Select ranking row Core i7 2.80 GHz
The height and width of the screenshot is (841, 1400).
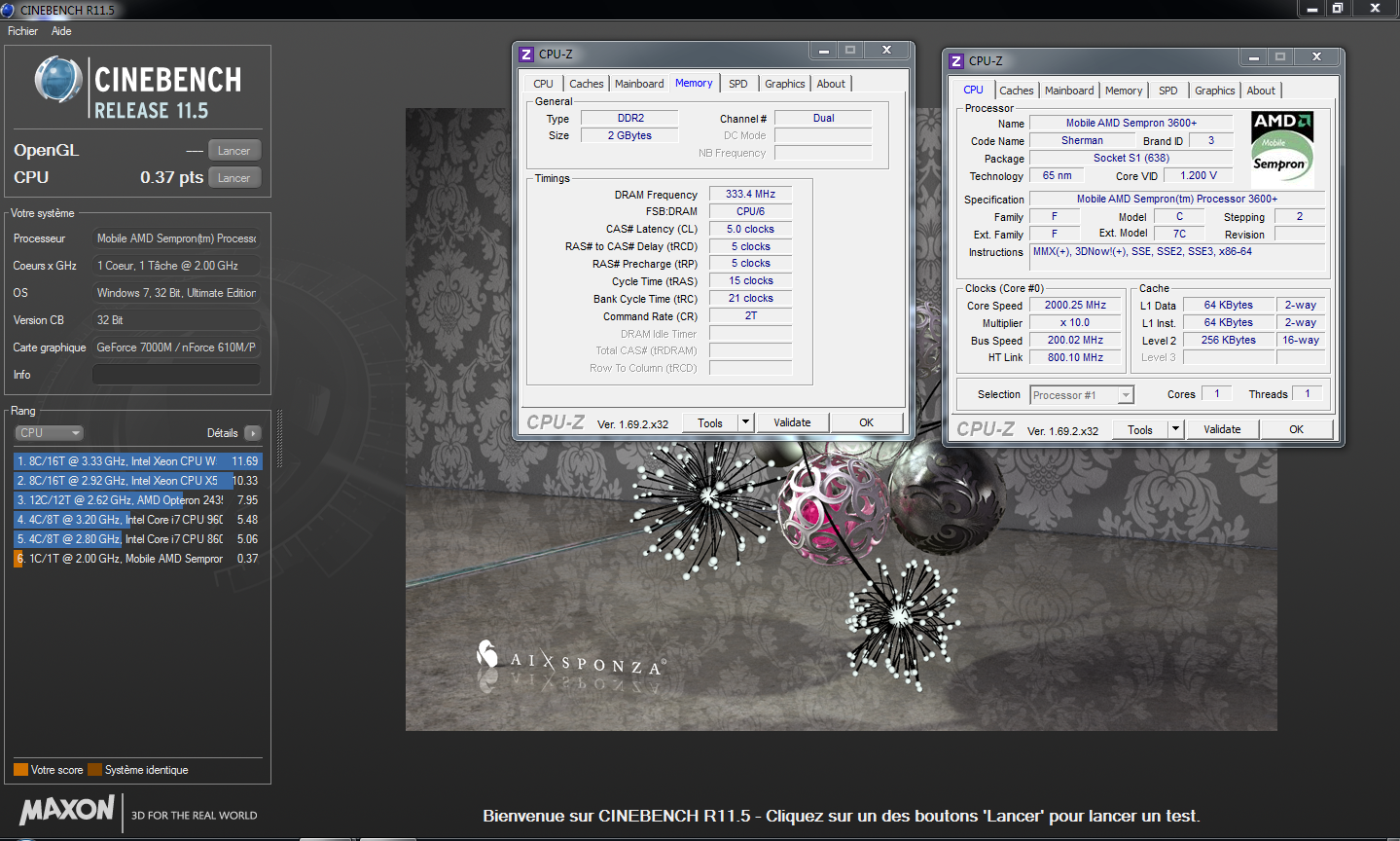pyautogui.click(x=137, y=539)
